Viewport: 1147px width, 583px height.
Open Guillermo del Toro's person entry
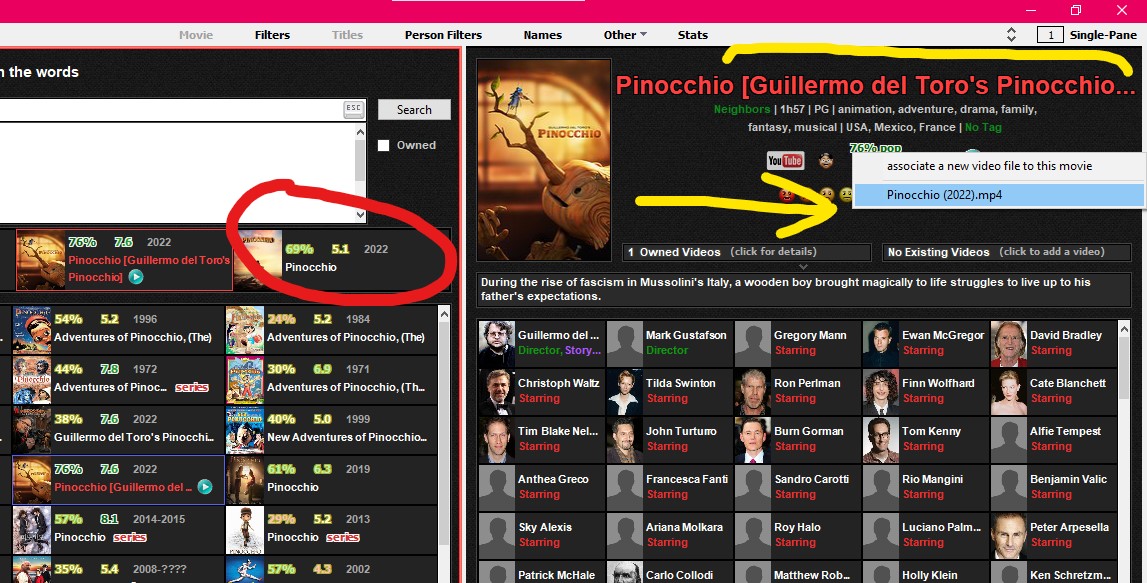click(541, 343)
